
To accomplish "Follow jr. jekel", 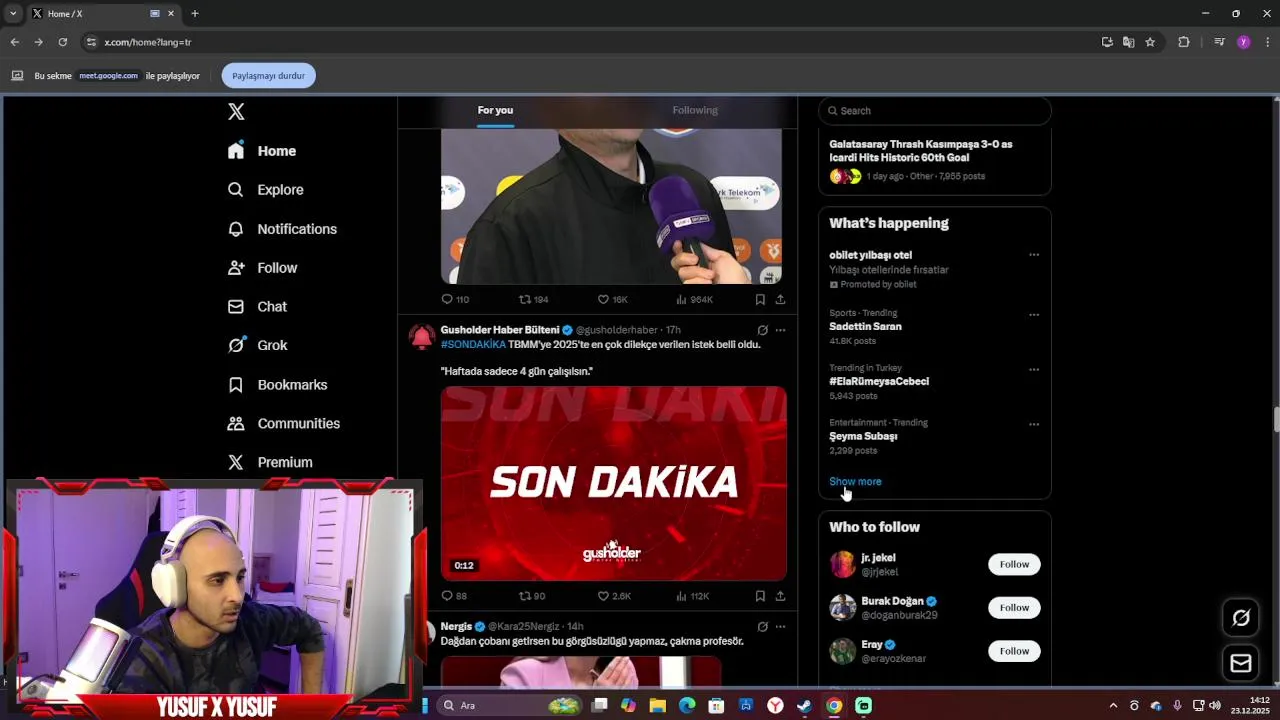I will pos(1014,565).
